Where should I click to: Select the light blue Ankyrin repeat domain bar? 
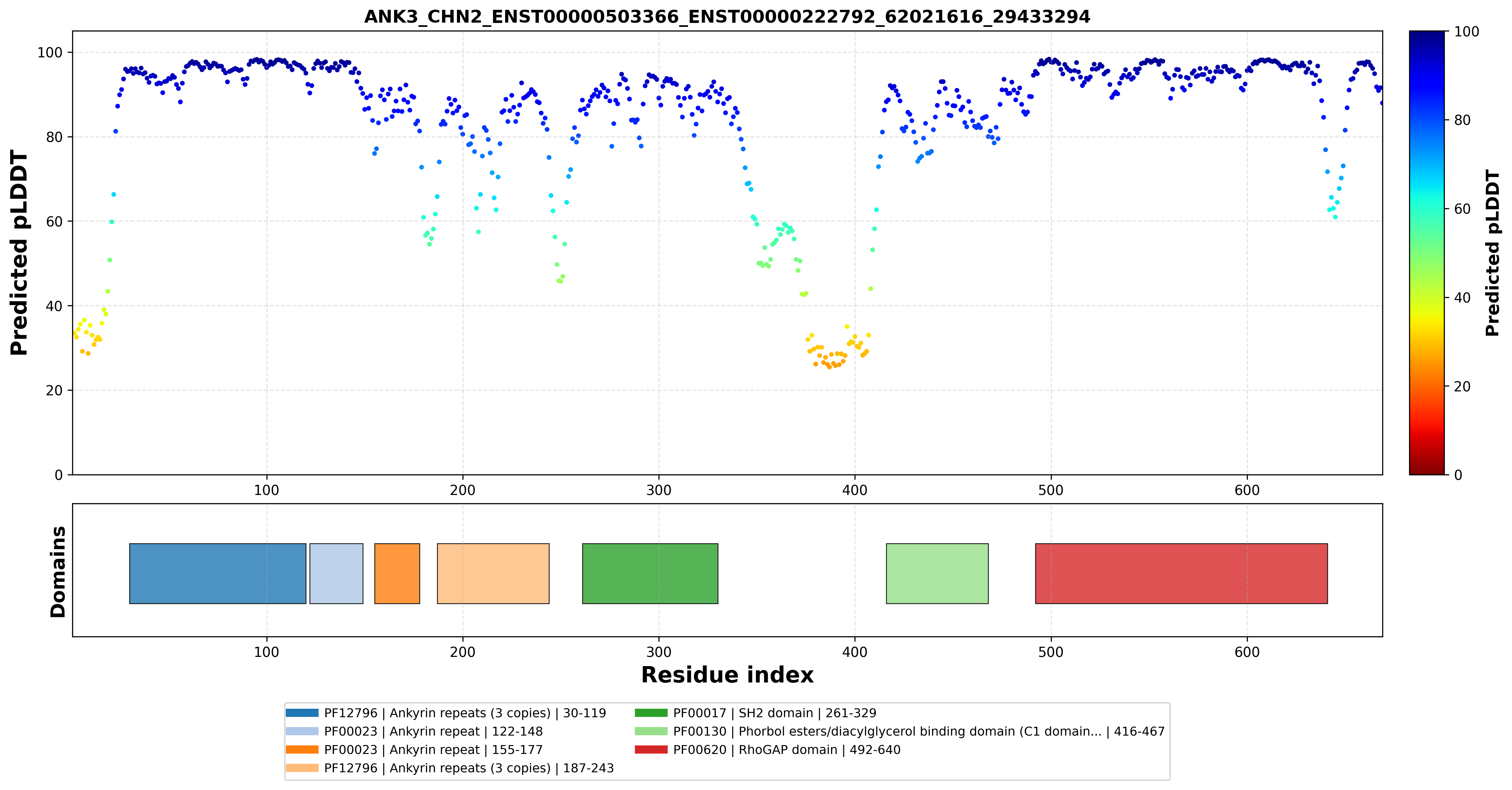[336, 573]
